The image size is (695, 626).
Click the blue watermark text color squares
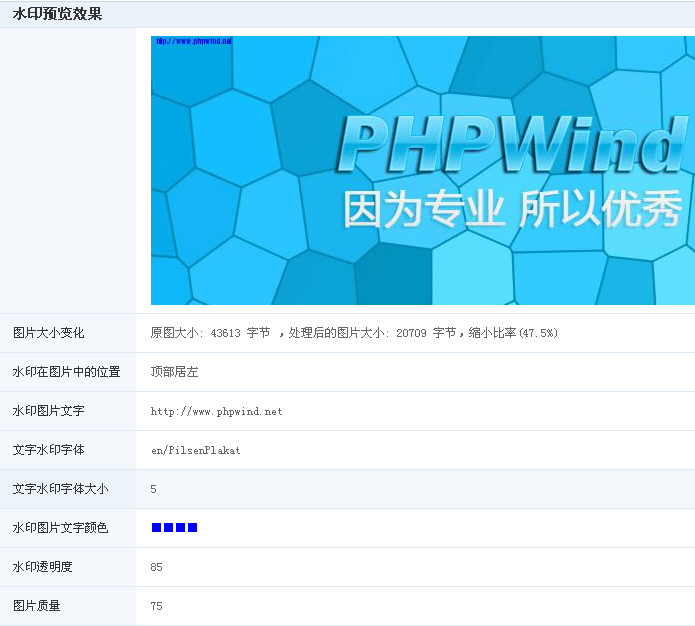coord(174,528)
